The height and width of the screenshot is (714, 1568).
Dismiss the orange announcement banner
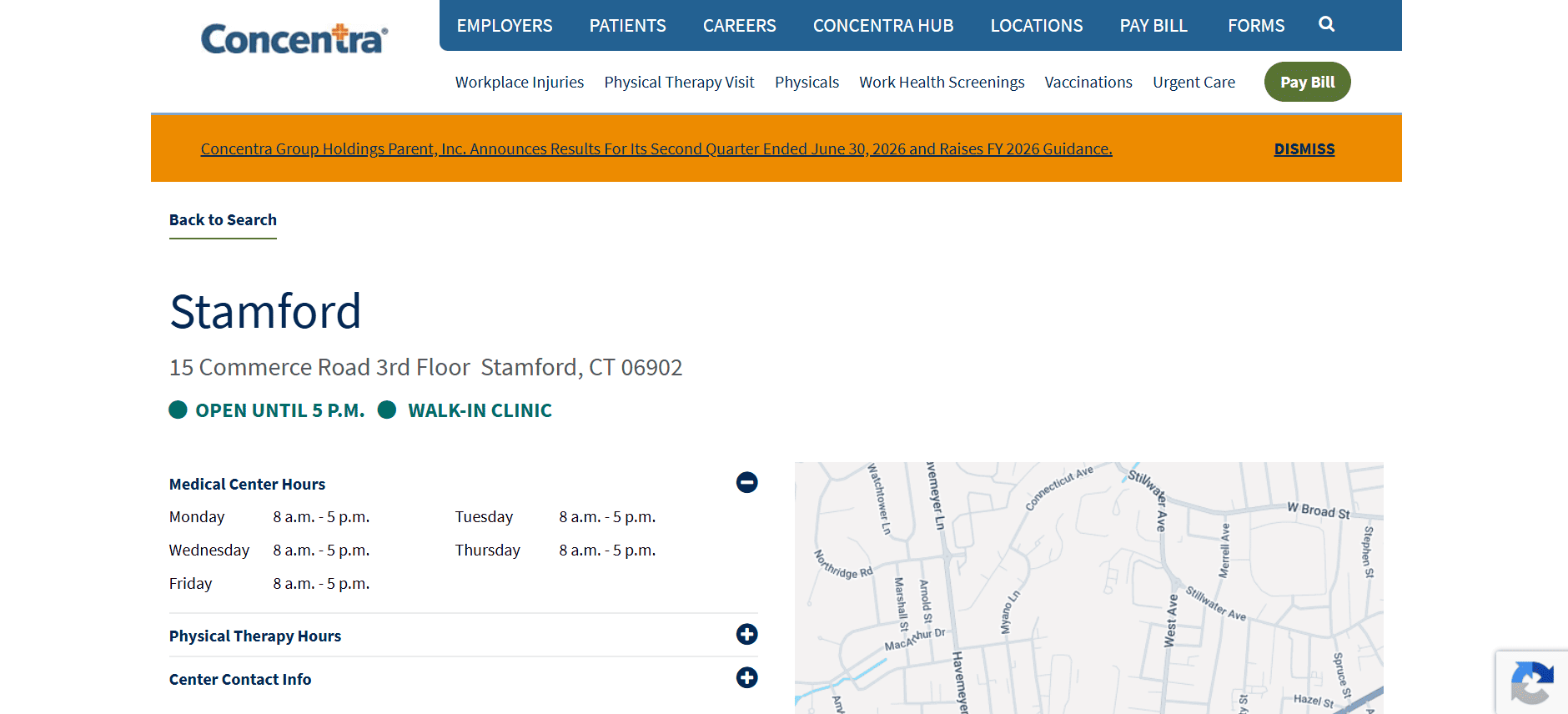[x=1304, y=148]
